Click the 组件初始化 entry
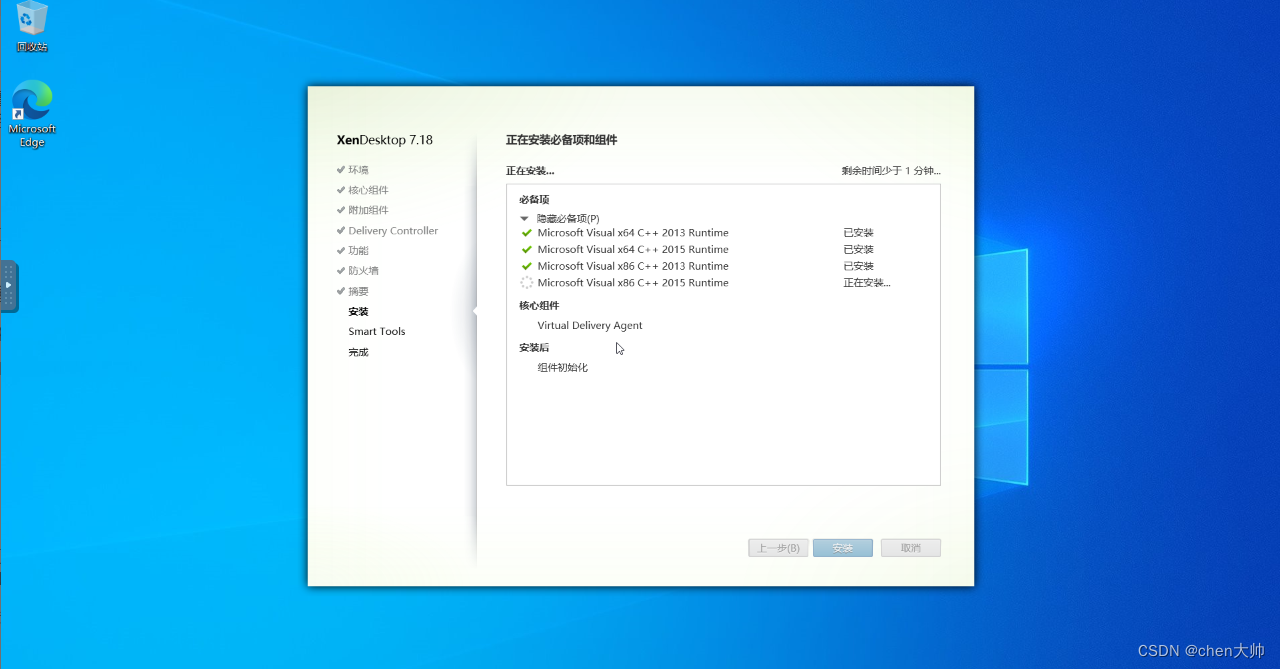 563,368
